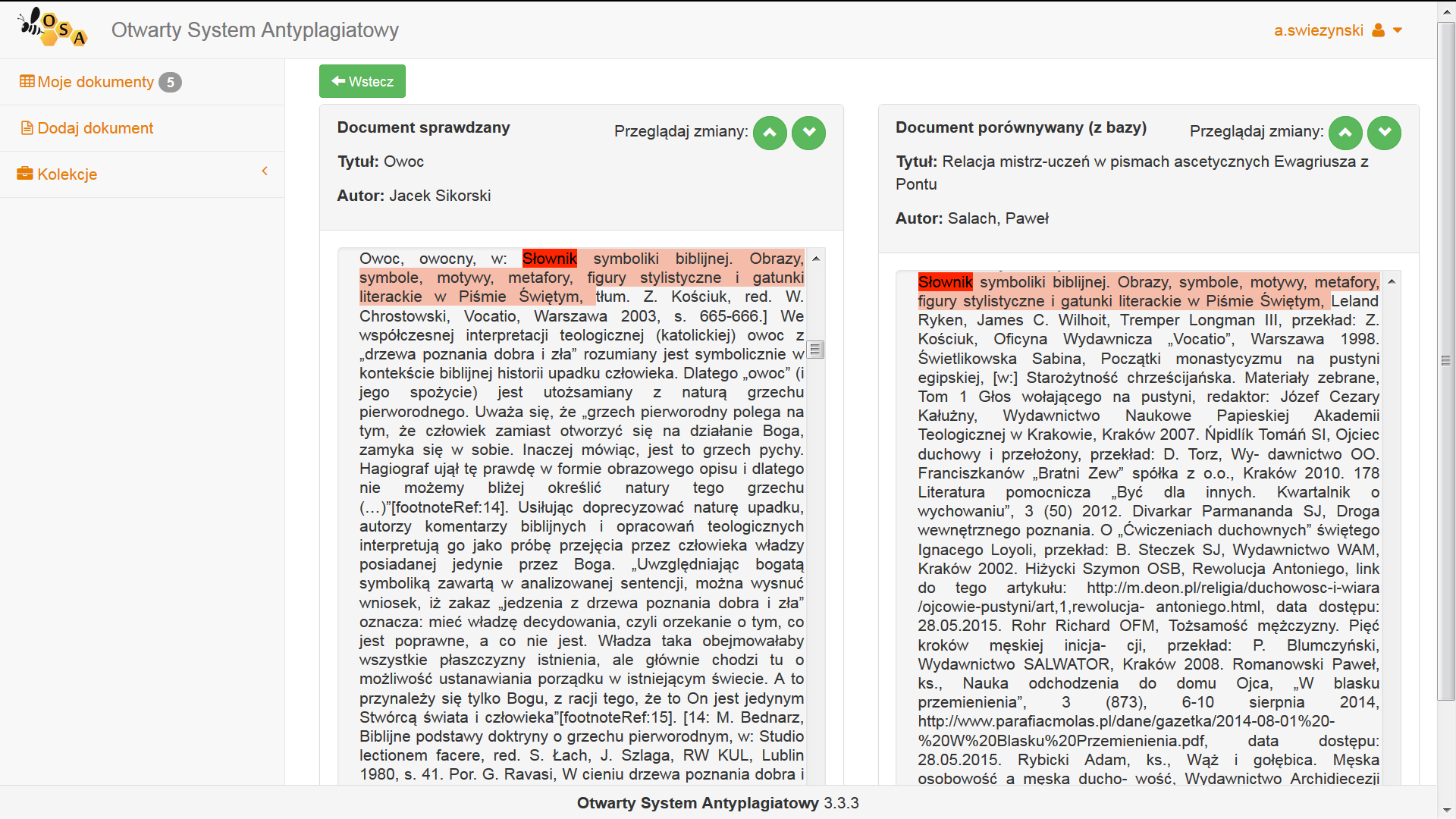Go to next change in Document porównywany

(x=1384, y=133)
